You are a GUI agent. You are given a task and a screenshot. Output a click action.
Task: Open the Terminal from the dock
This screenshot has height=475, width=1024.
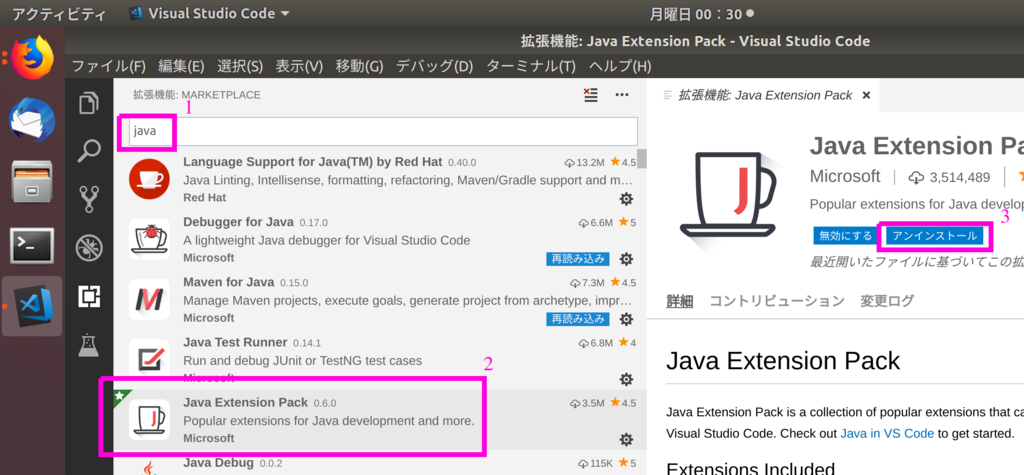(32, 245)
